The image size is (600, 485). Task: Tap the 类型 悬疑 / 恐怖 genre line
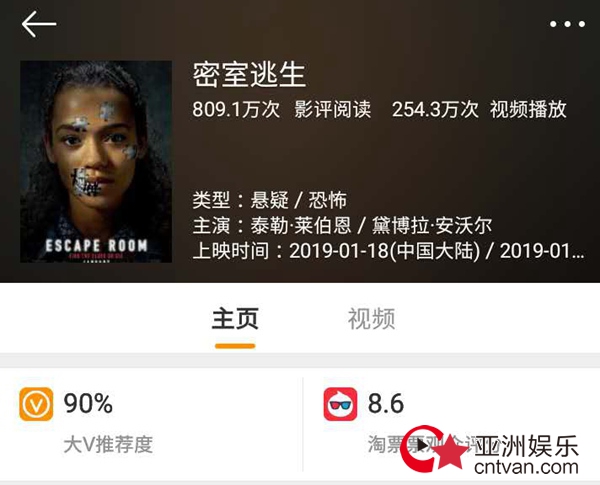[x=270, y=200]
